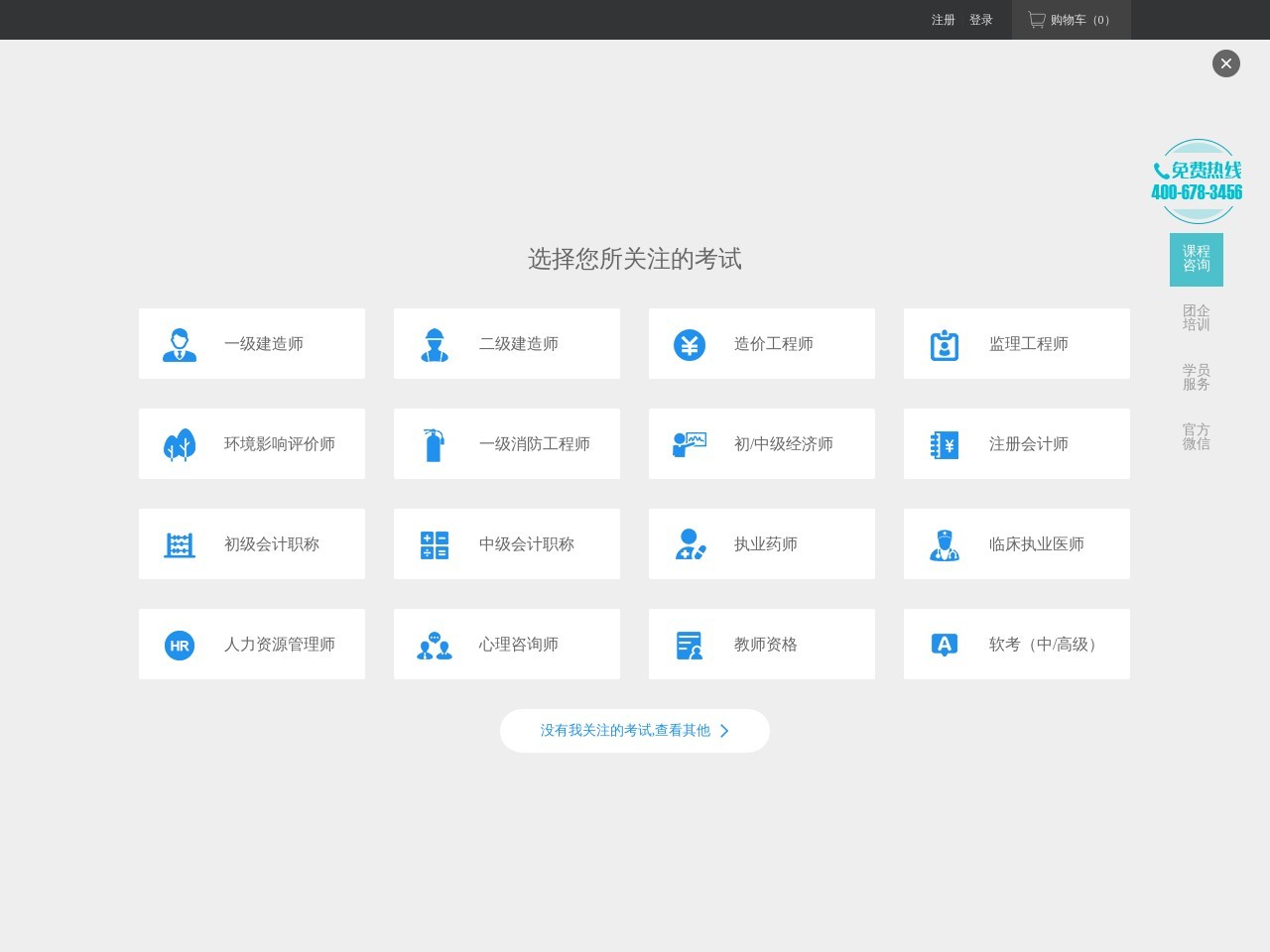Close the exam selection overlay

(1225, 63)
